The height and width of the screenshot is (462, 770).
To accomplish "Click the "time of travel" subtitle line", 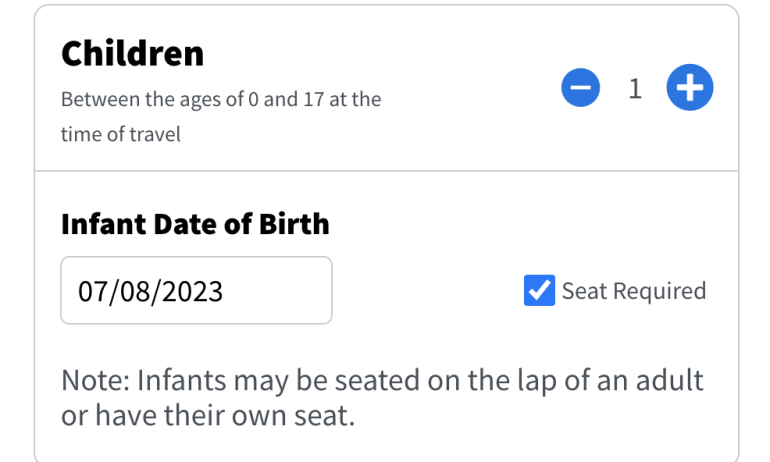I will [x=120, y=135].
